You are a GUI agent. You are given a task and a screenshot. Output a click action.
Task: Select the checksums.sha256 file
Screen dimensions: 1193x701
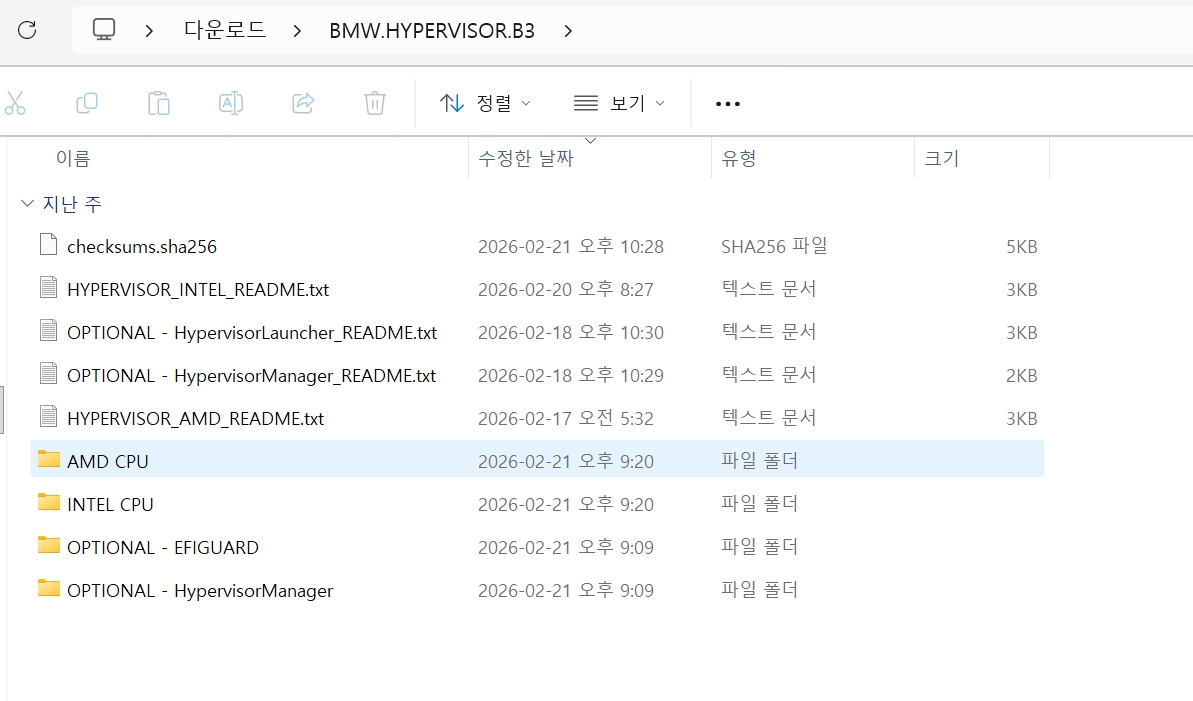(141, 246)
